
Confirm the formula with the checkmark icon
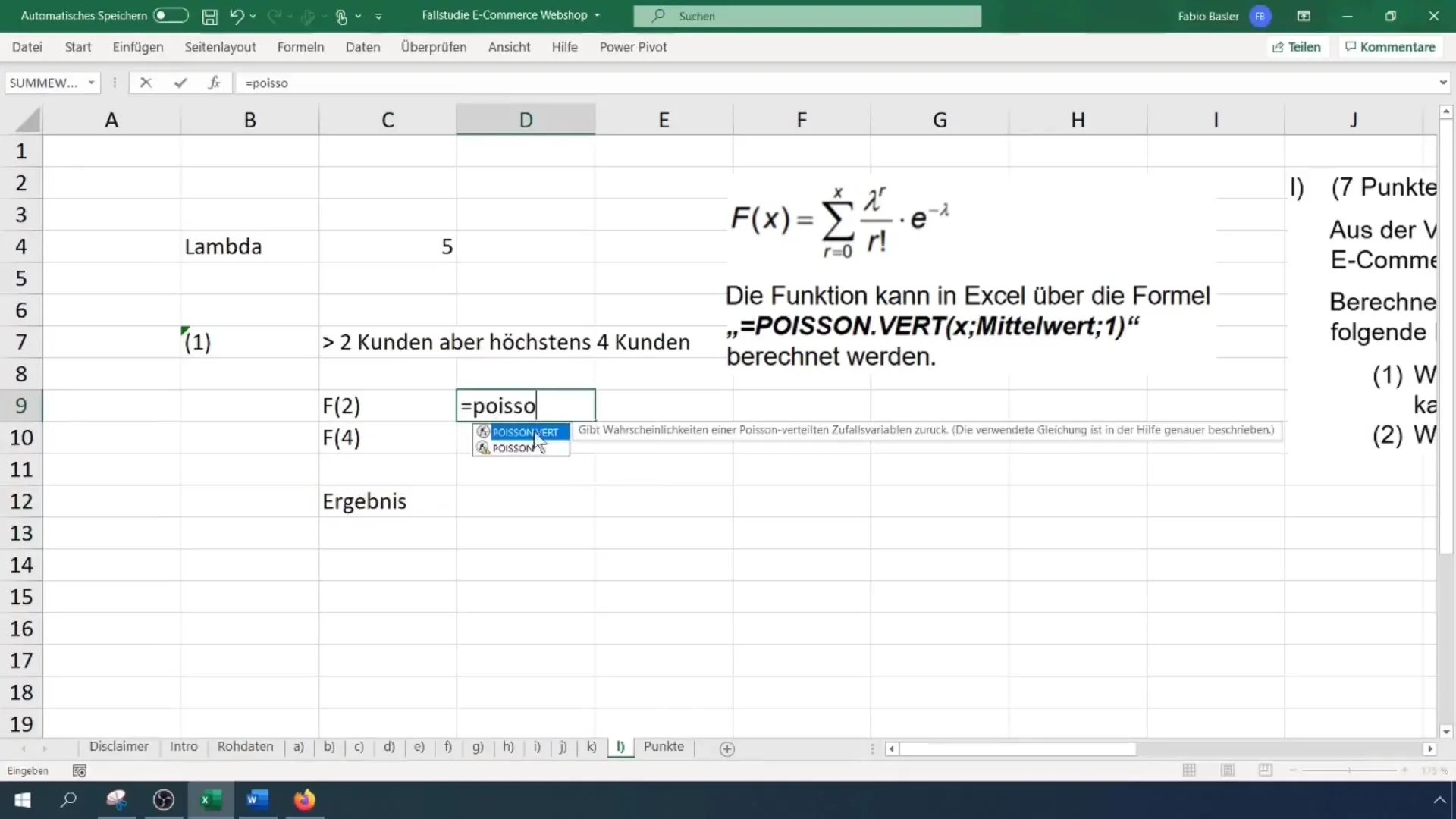[x=180, y=83]
